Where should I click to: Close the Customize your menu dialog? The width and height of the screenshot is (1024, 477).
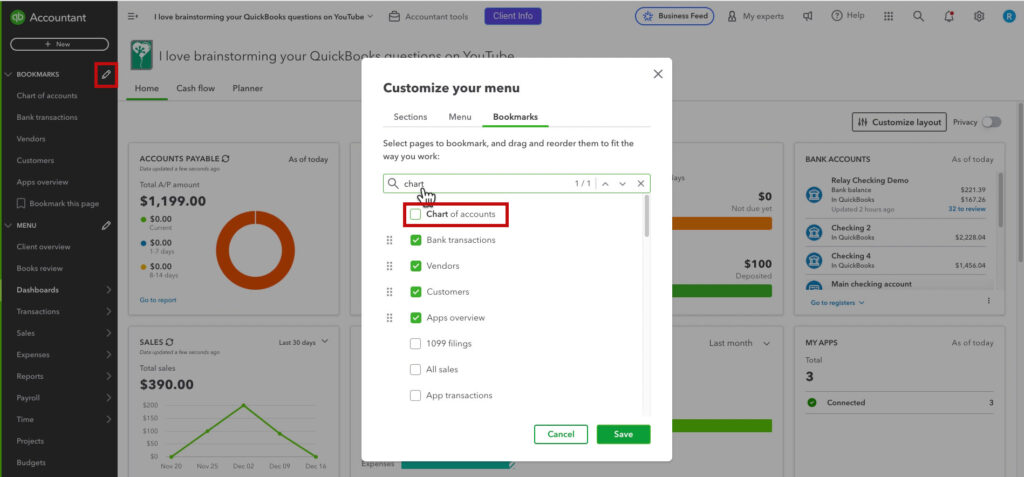(658, 74)
